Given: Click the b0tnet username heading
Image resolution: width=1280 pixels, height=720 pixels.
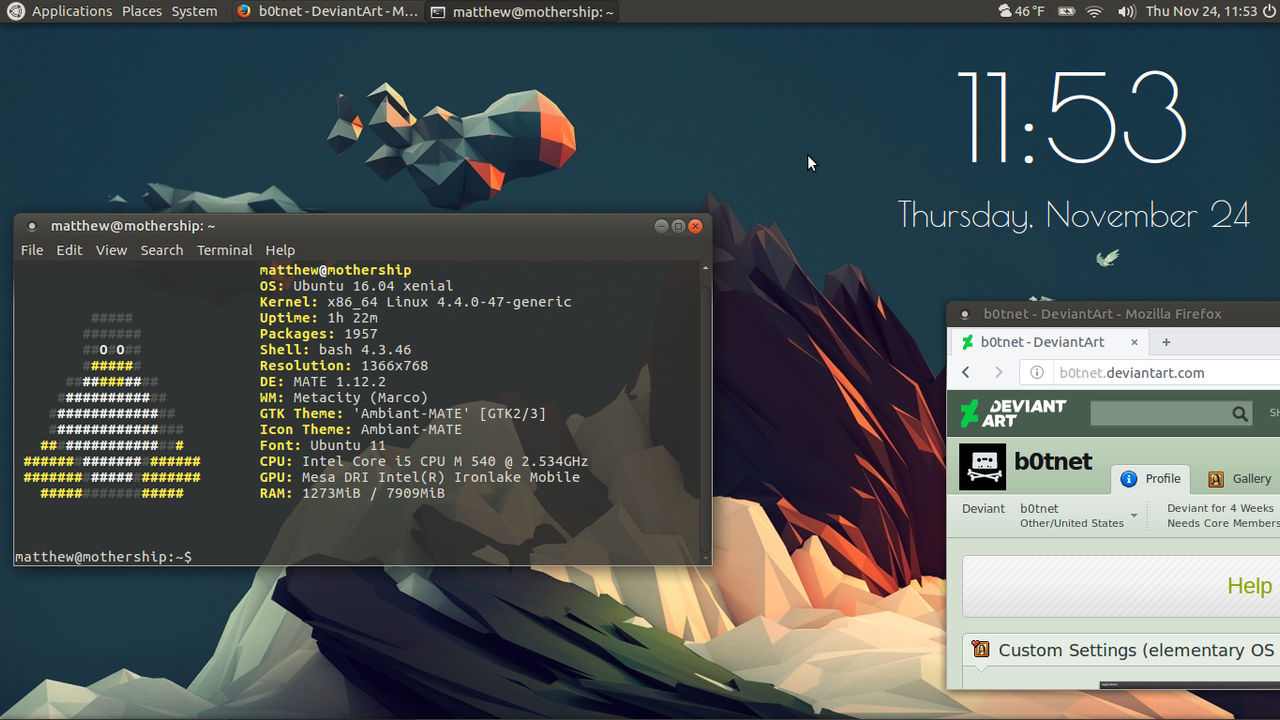Looking at the screenshot, I should [1053, 461].
